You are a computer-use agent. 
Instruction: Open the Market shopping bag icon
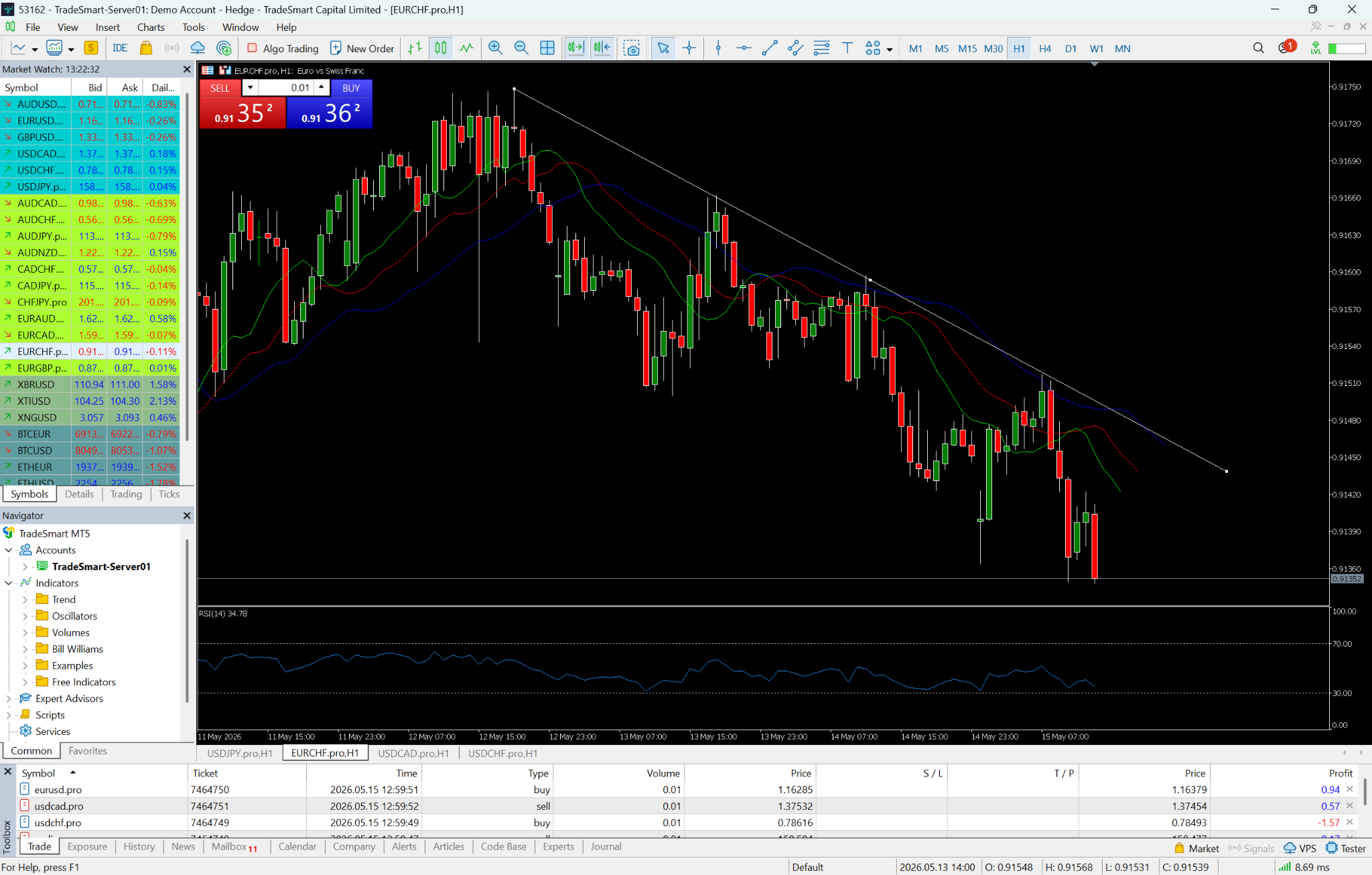(x=145, y=48)
